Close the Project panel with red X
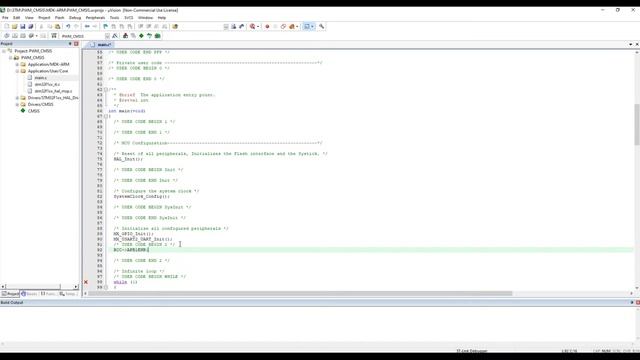Viewport: 640px width, 360px height. click(76, 44)
